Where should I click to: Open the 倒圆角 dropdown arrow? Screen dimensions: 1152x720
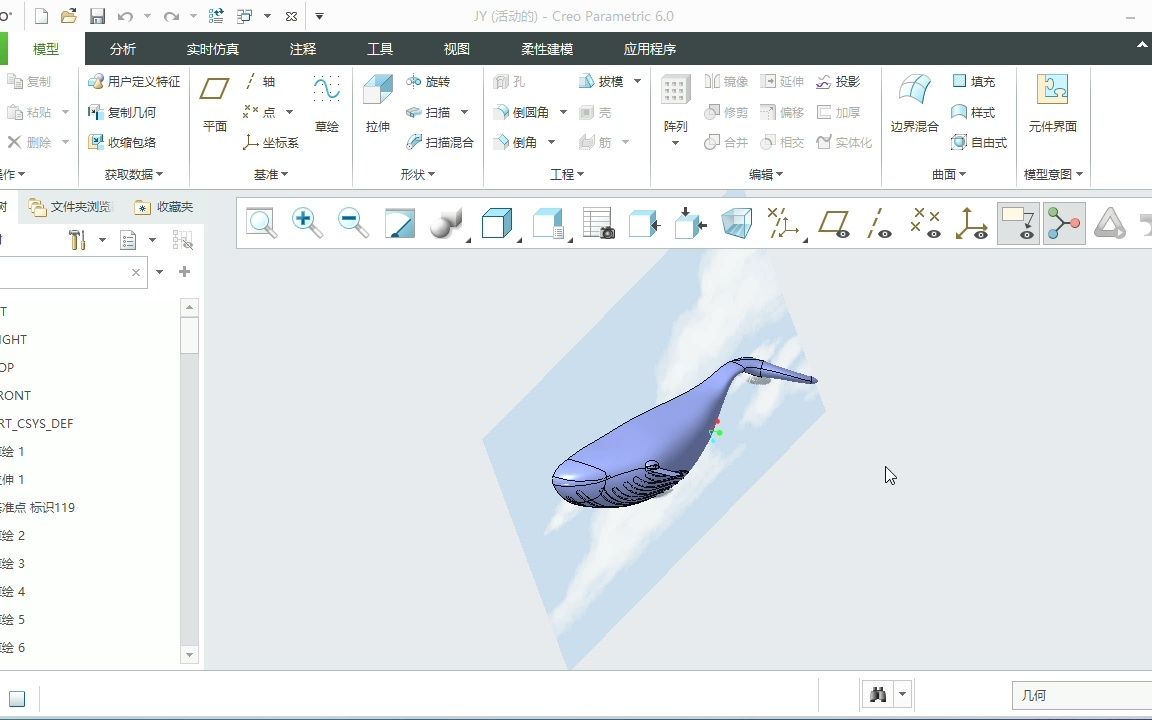(x=563, y=112)
